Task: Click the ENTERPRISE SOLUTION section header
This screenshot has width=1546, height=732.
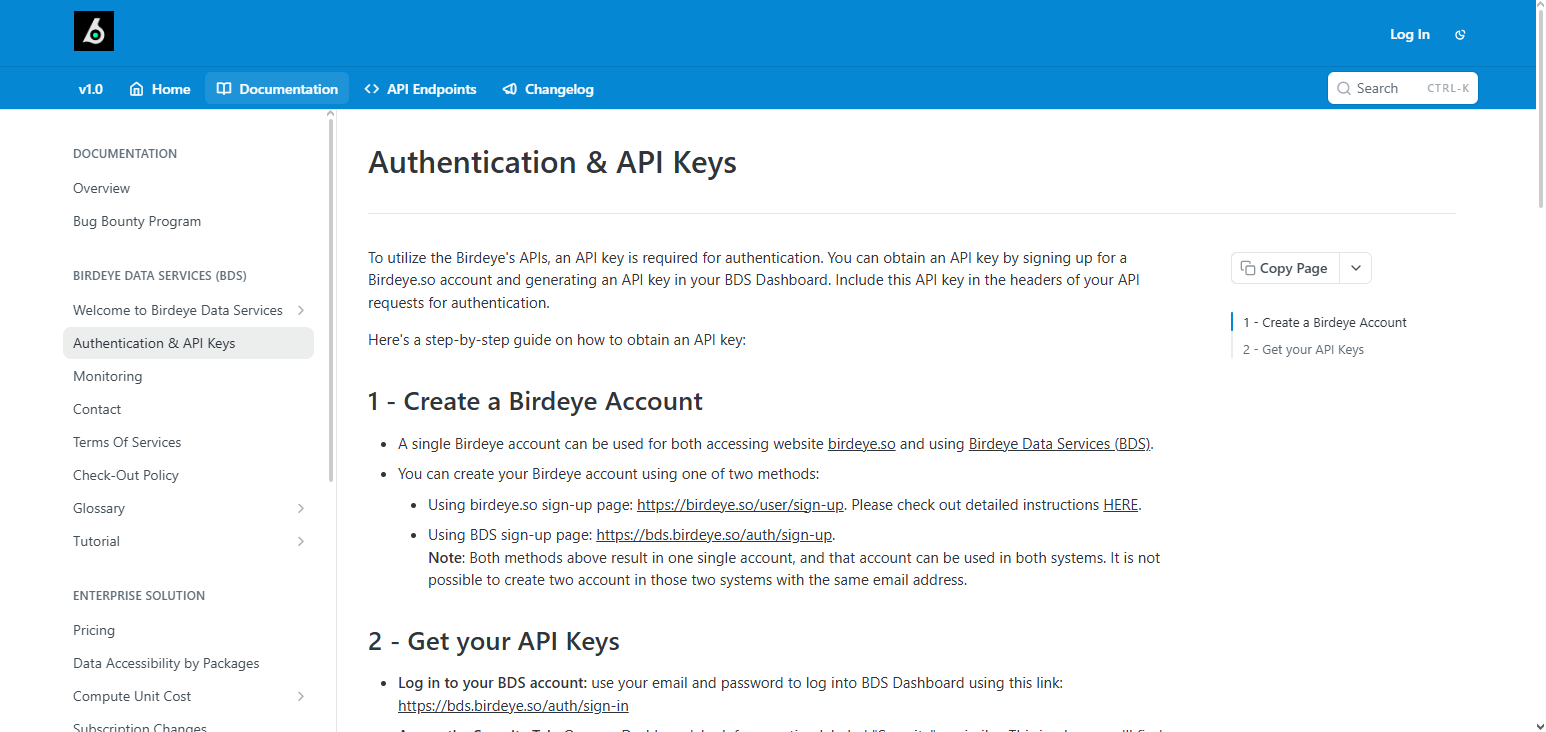Action: [x=139, y=596]
